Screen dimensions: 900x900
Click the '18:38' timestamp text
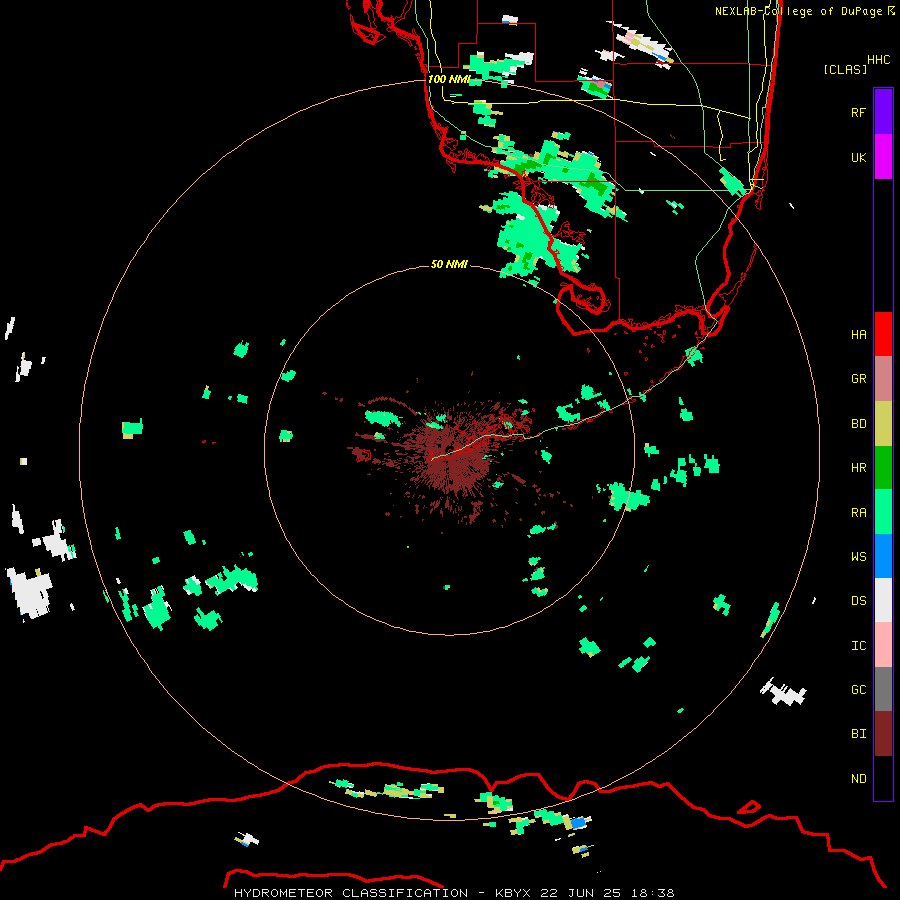653,893
